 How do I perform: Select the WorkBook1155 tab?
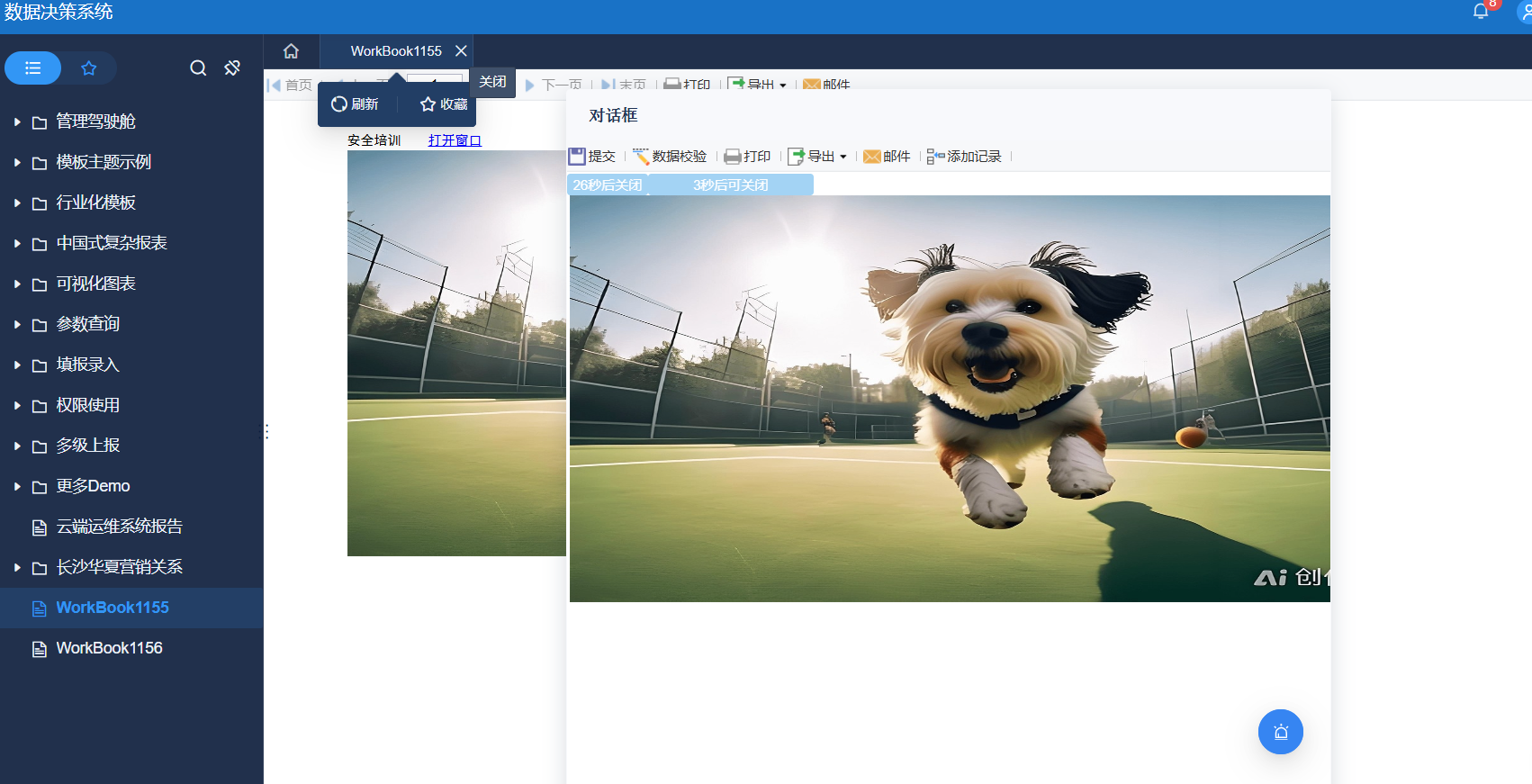click(396, 51)
